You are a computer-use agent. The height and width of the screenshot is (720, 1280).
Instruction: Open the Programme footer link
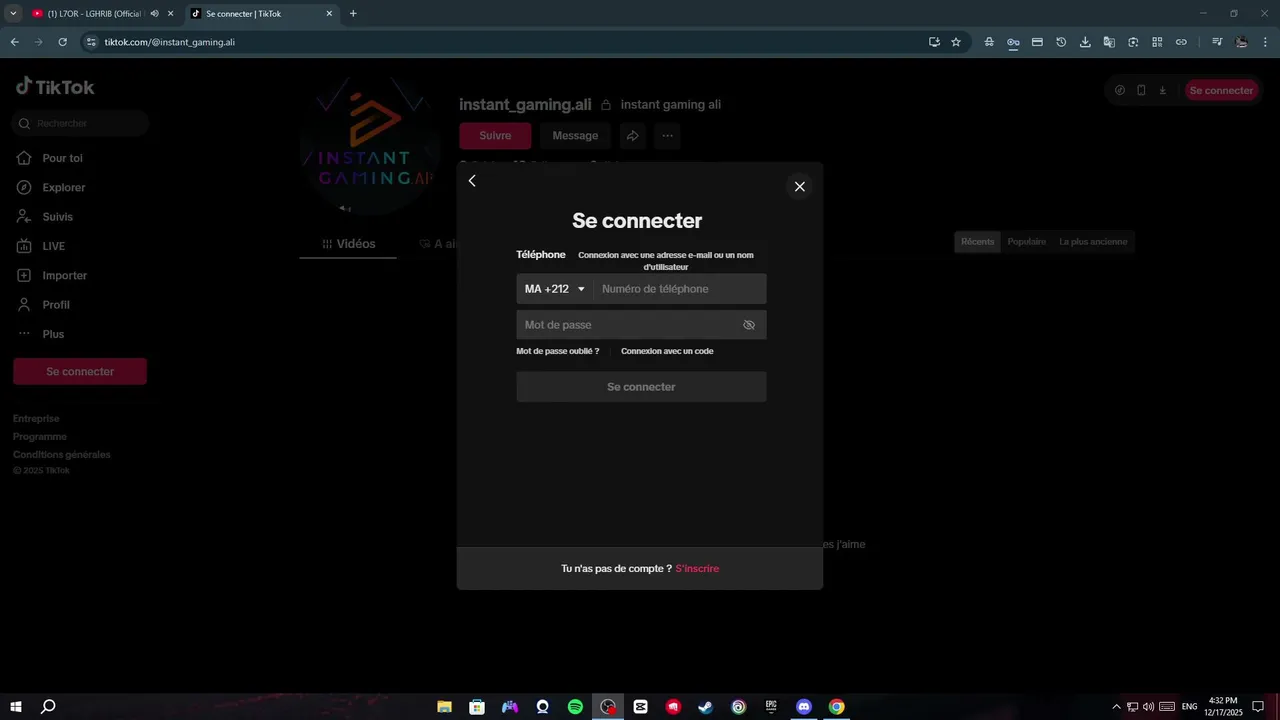40,437
